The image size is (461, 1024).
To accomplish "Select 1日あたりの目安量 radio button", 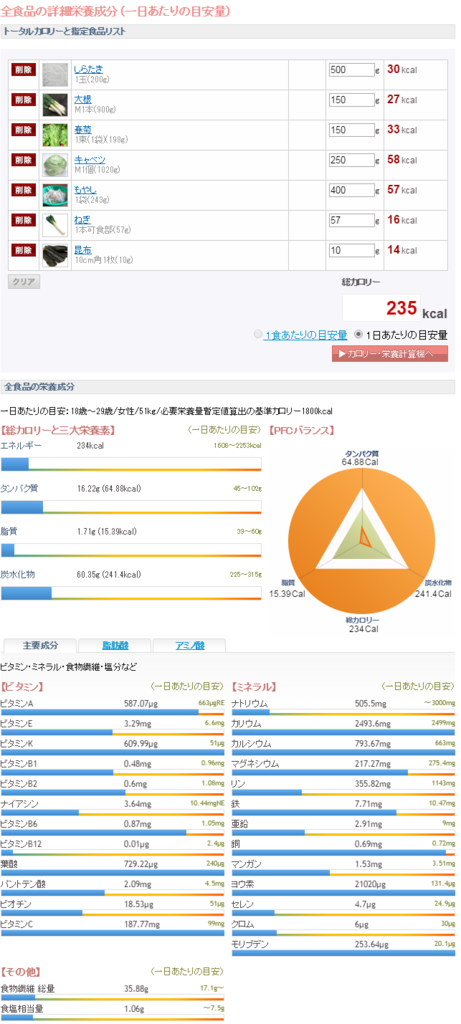I will [x=358, y=334].
